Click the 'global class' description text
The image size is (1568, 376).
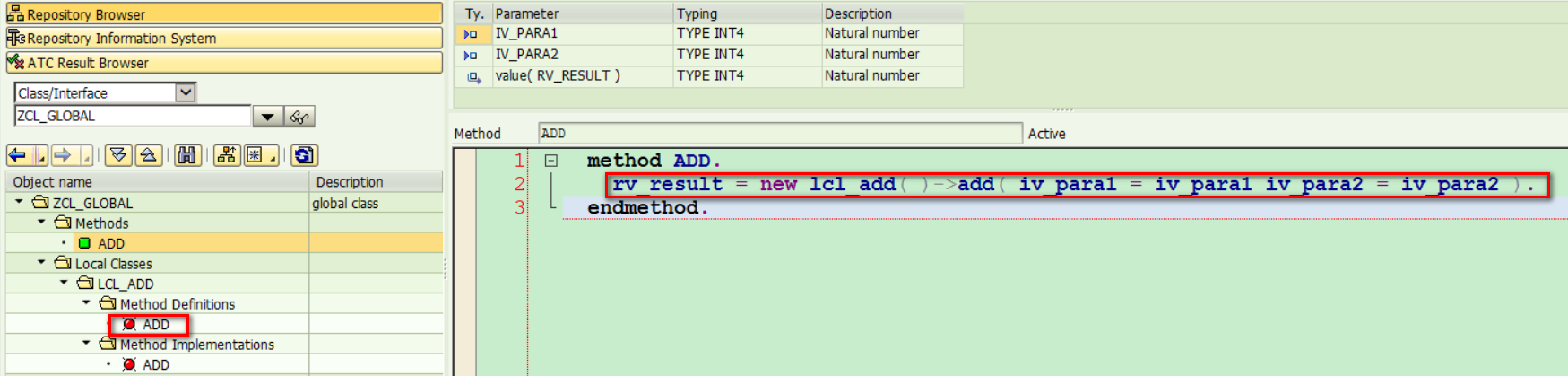tap(345, 204)
